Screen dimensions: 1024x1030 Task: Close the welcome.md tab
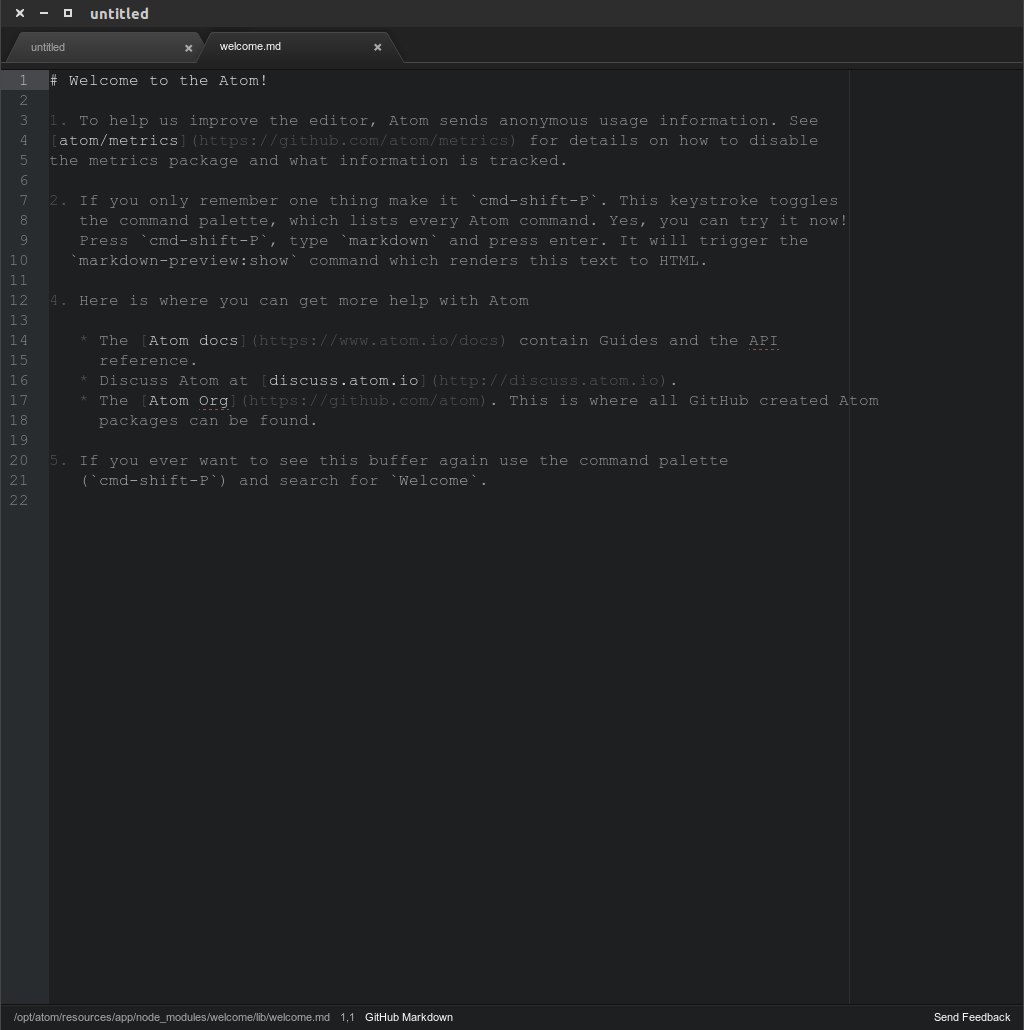[x=378, y=47]
